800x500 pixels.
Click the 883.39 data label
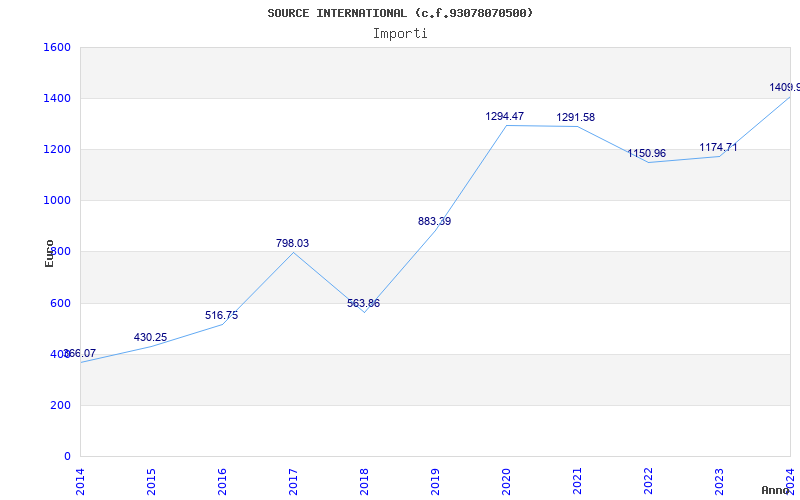click(434, 222)
